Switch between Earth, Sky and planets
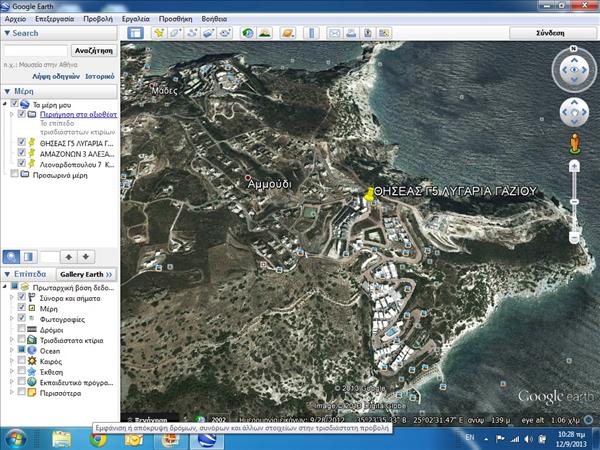The image size is (600, 450). [x=287, y=33]
